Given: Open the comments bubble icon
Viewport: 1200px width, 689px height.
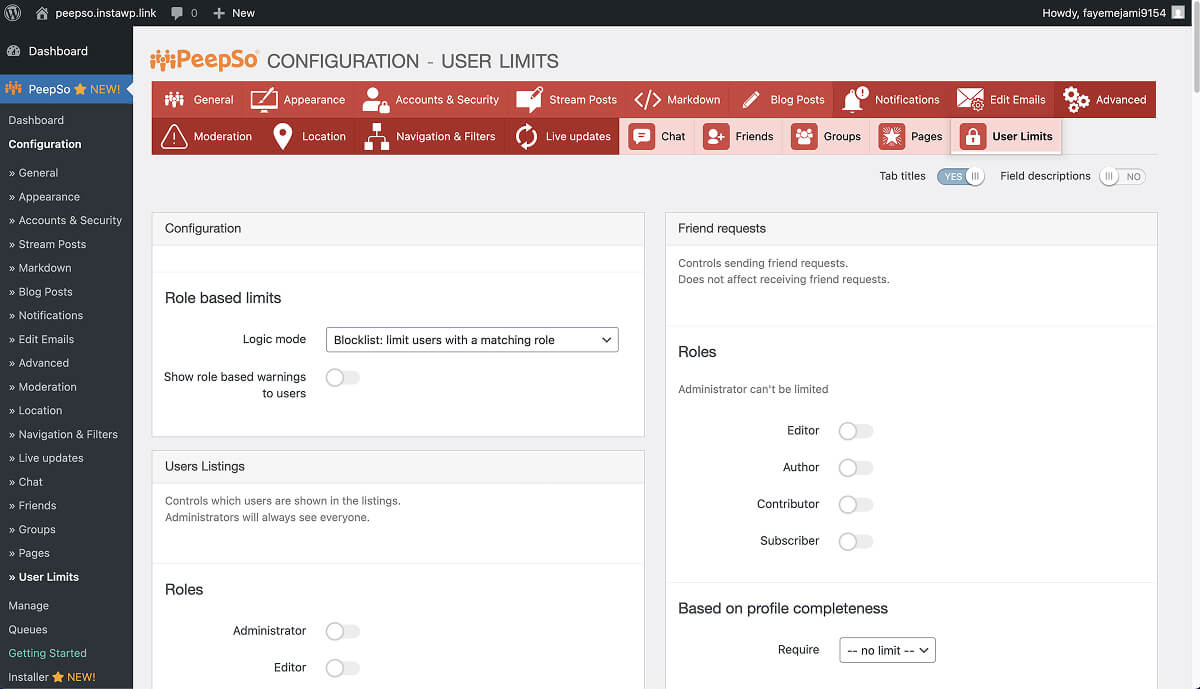Looking at the screenshot, I should (177, 13).
